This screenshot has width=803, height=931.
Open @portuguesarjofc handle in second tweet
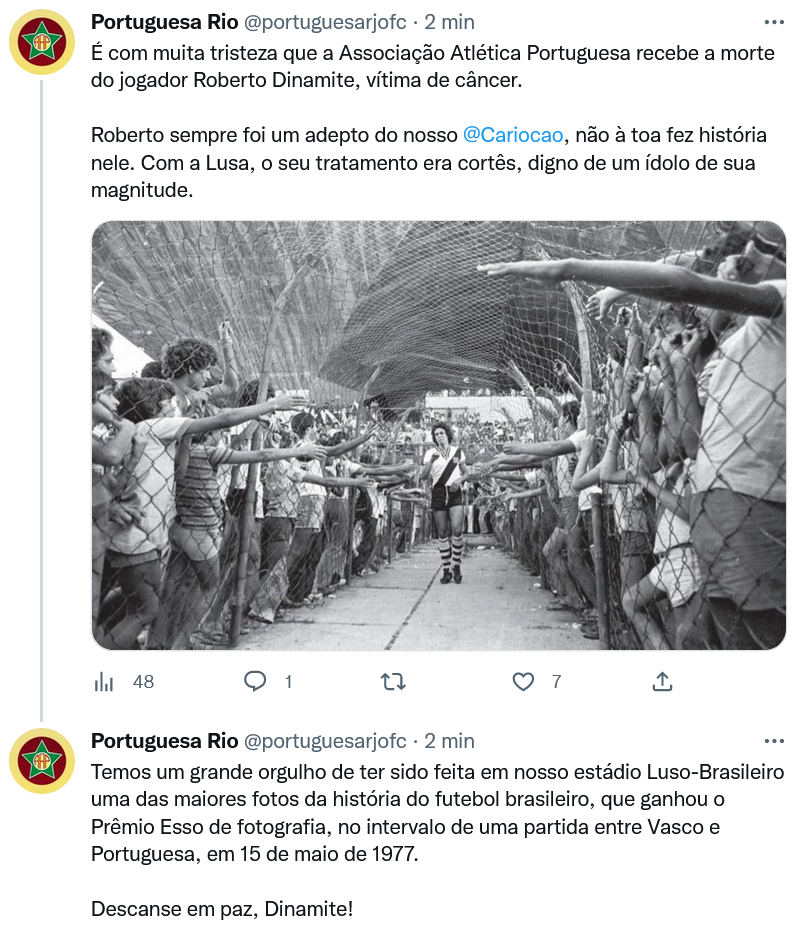pyautogui.click(x=325, y=741)
